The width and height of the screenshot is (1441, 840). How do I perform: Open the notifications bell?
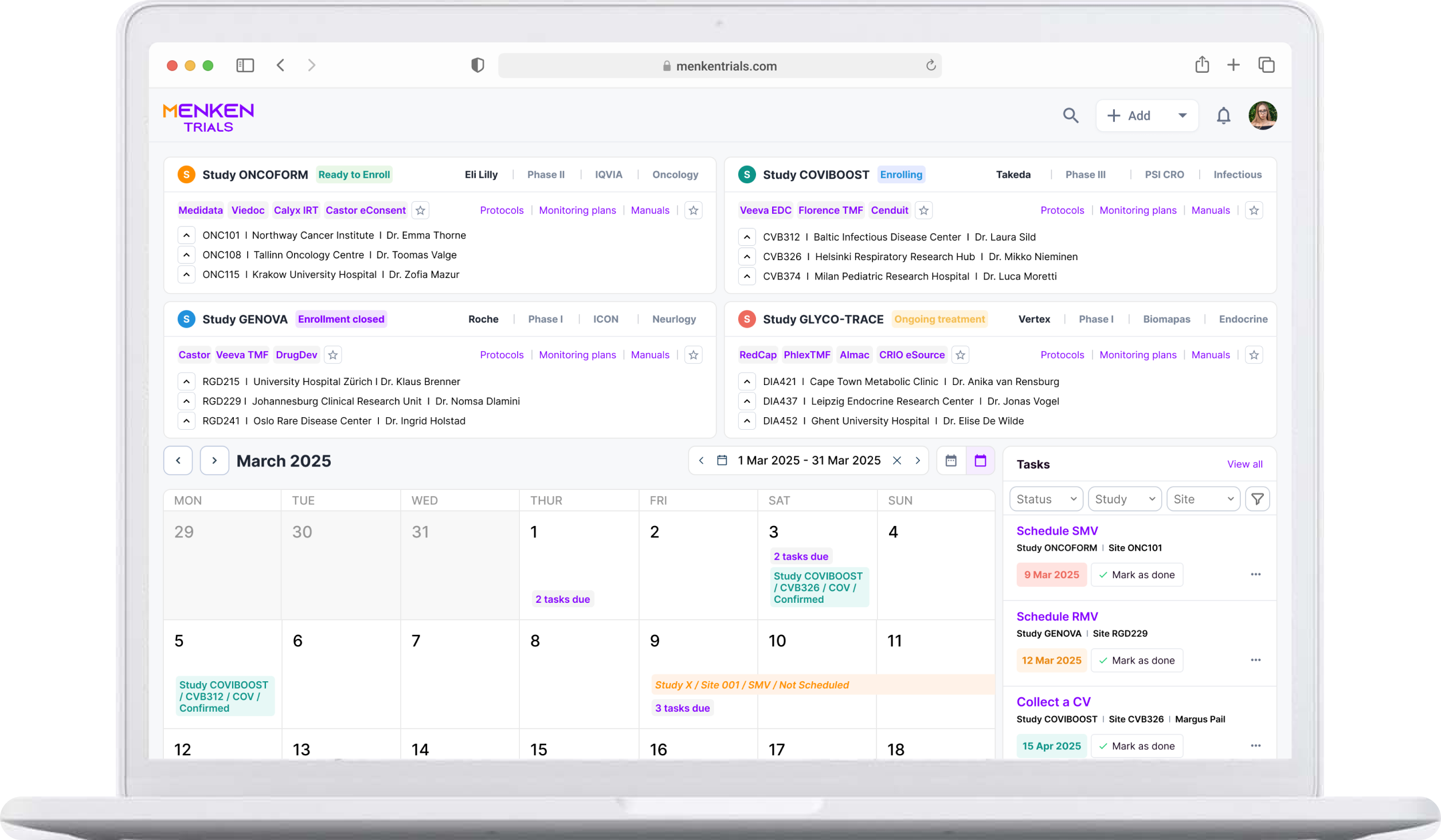click(x=1223, y=116)
